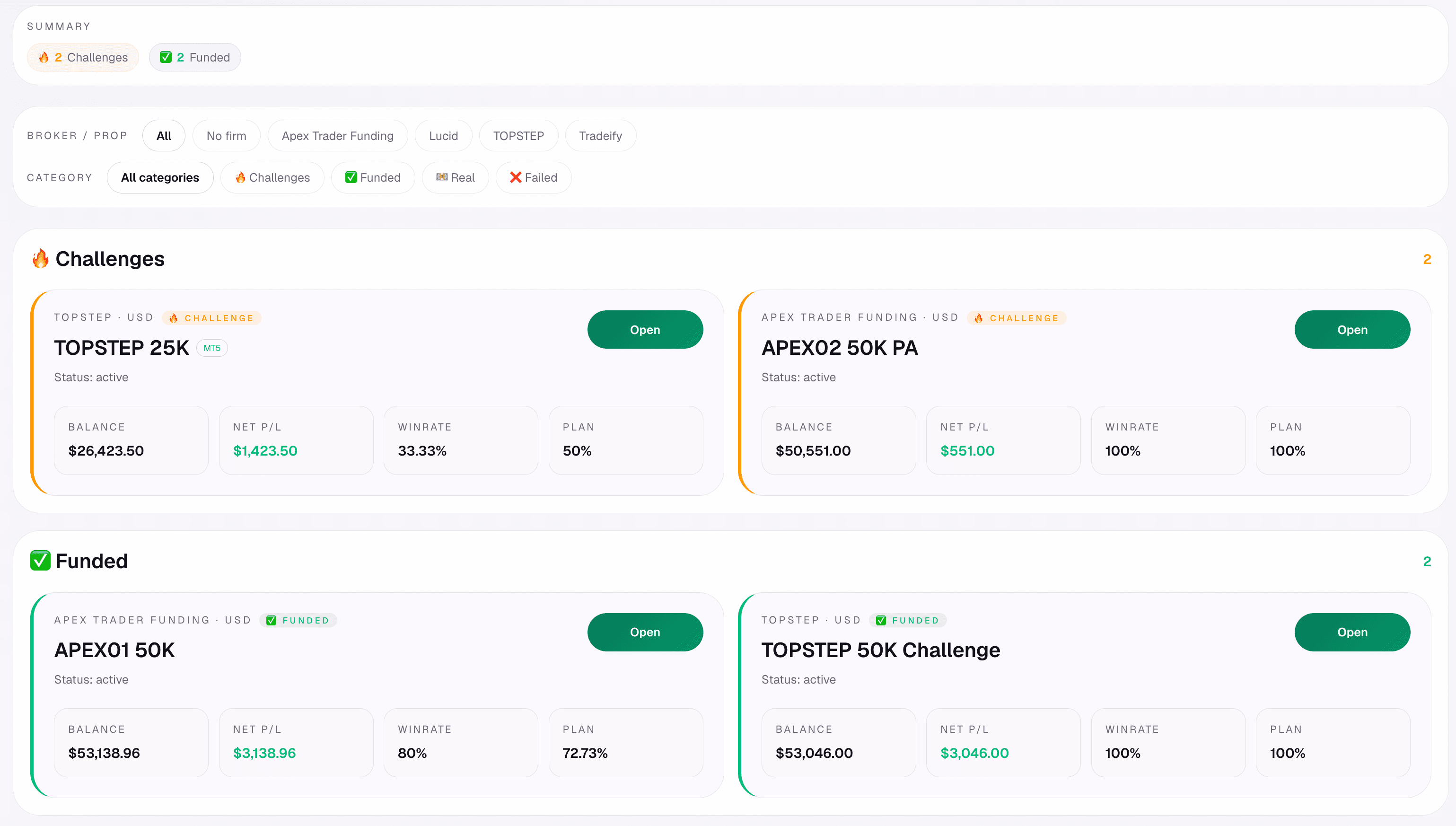This screenshot has width=1456, height=826.
Task: Click the Funded section heading
Action: (x=92, y=561)
